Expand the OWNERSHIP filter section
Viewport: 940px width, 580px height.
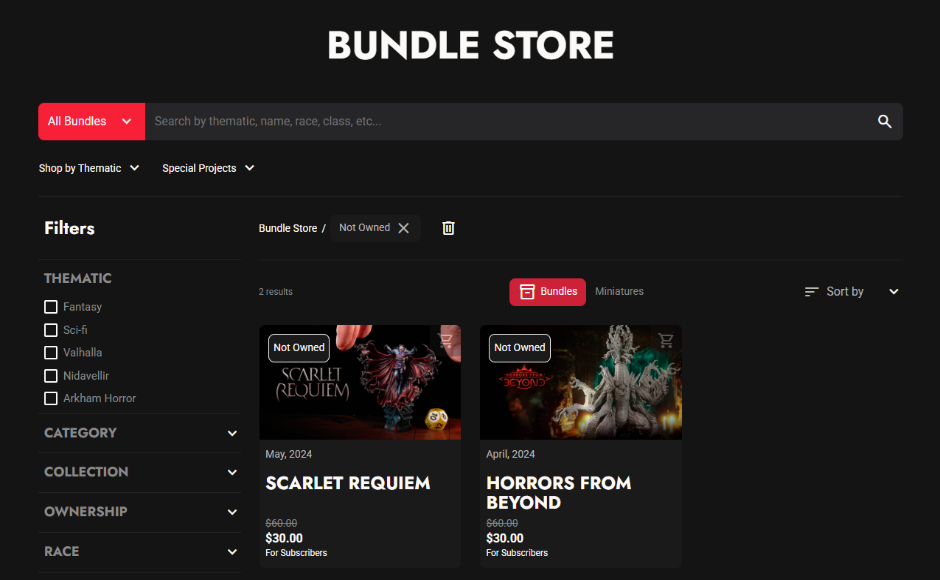click(140, 512)
